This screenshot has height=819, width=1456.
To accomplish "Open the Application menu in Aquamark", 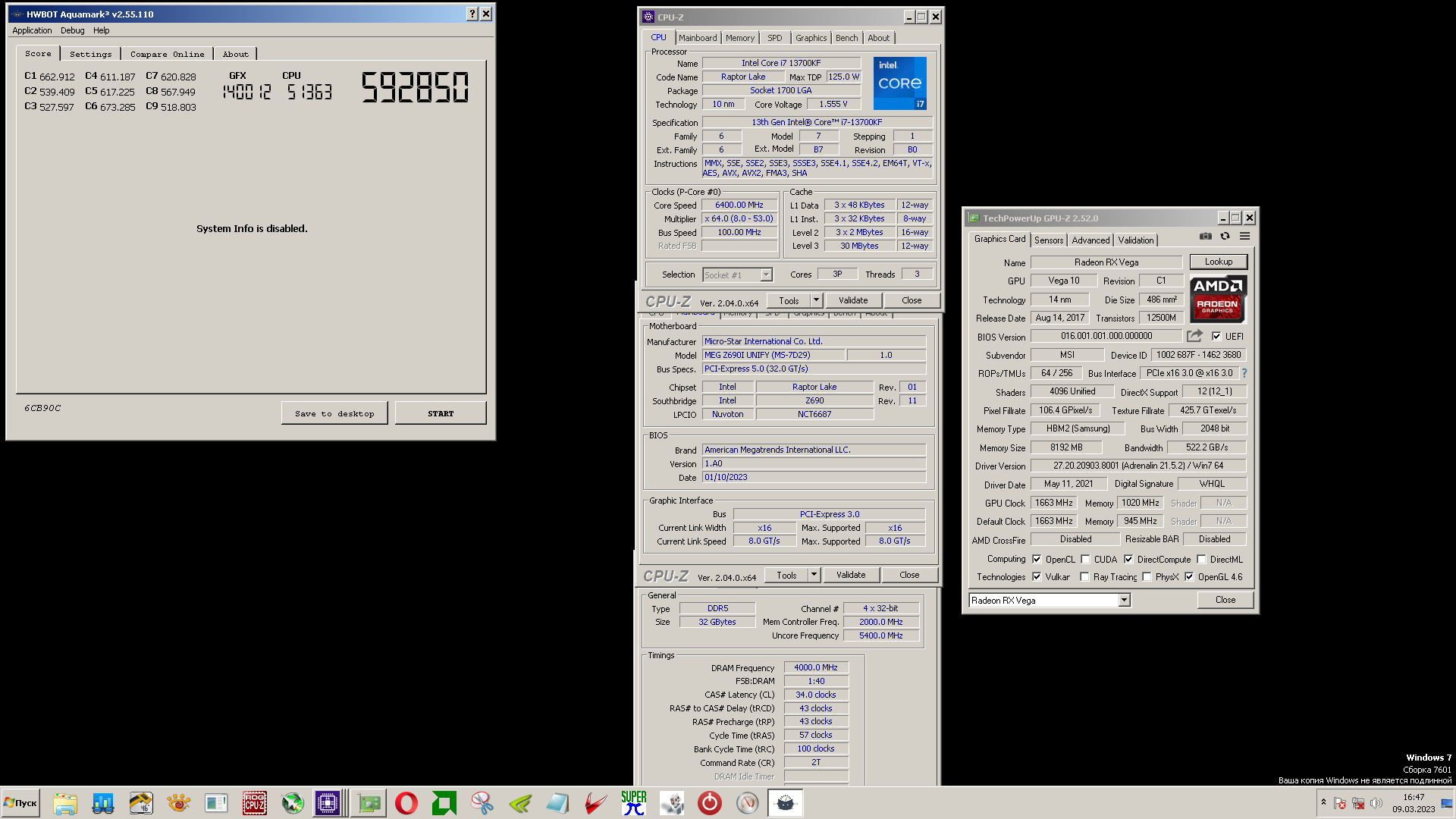I will pyautogui.click(x=32, y=31).
